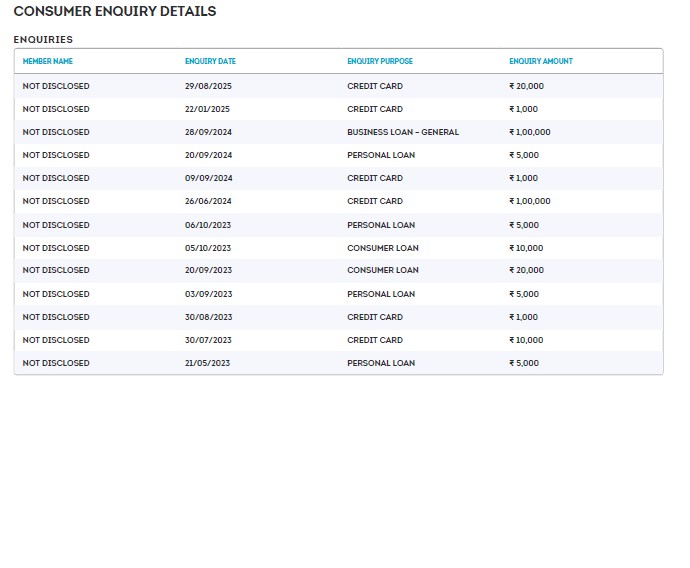Click the 21/05/2023 enquiry date

[x=207, y=363]
